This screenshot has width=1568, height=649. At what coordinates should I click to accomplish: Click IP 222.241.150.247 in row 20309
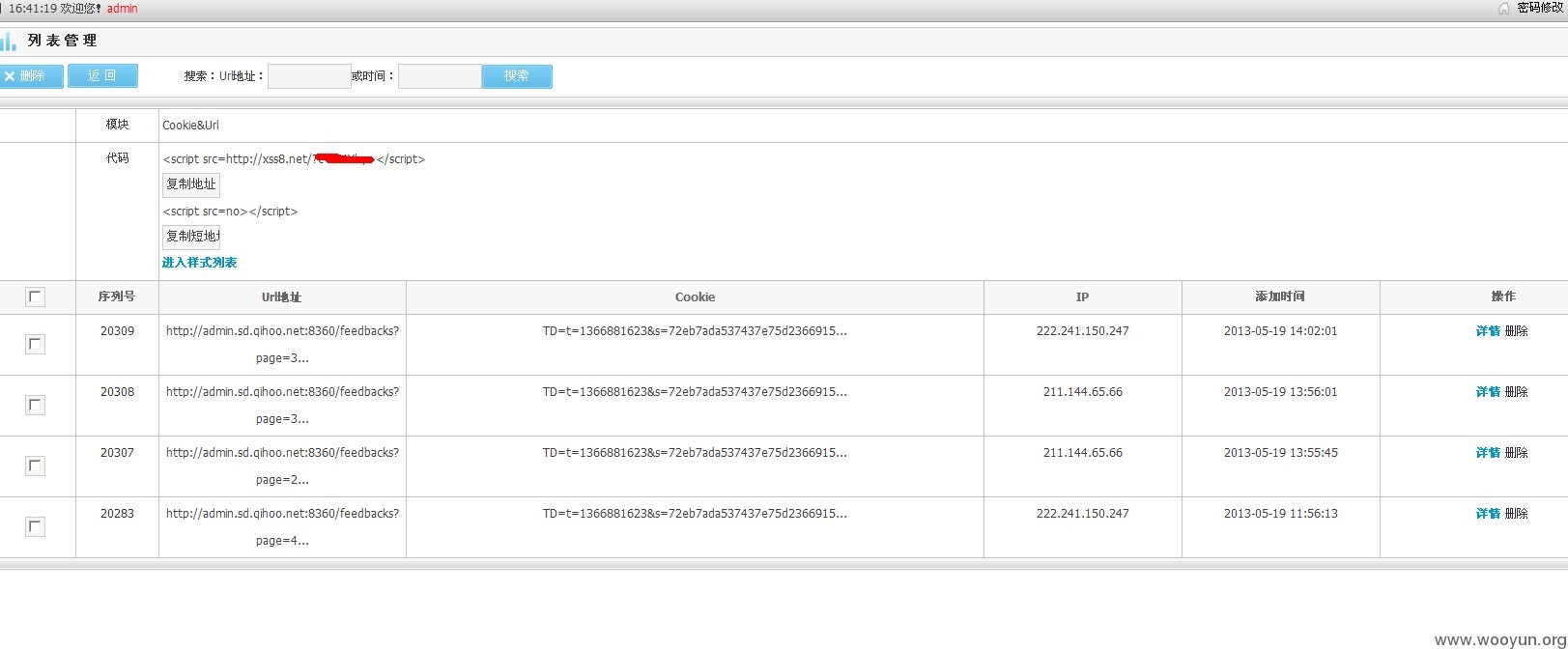pyautogui.click(x=1082, y=331)
